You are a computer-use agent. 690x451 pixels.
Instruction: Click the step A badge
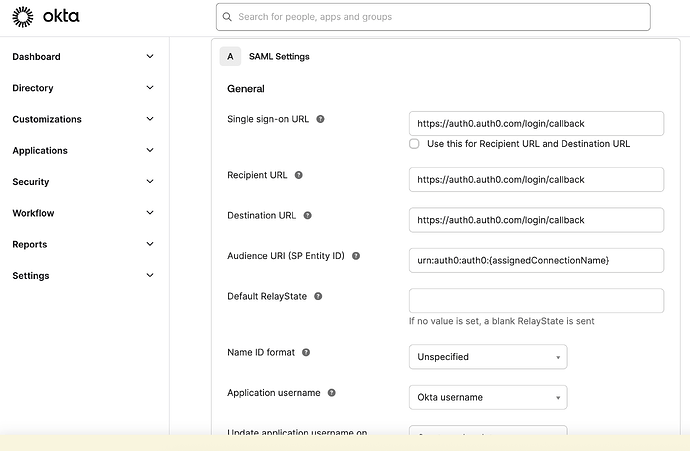coord(230,56)
